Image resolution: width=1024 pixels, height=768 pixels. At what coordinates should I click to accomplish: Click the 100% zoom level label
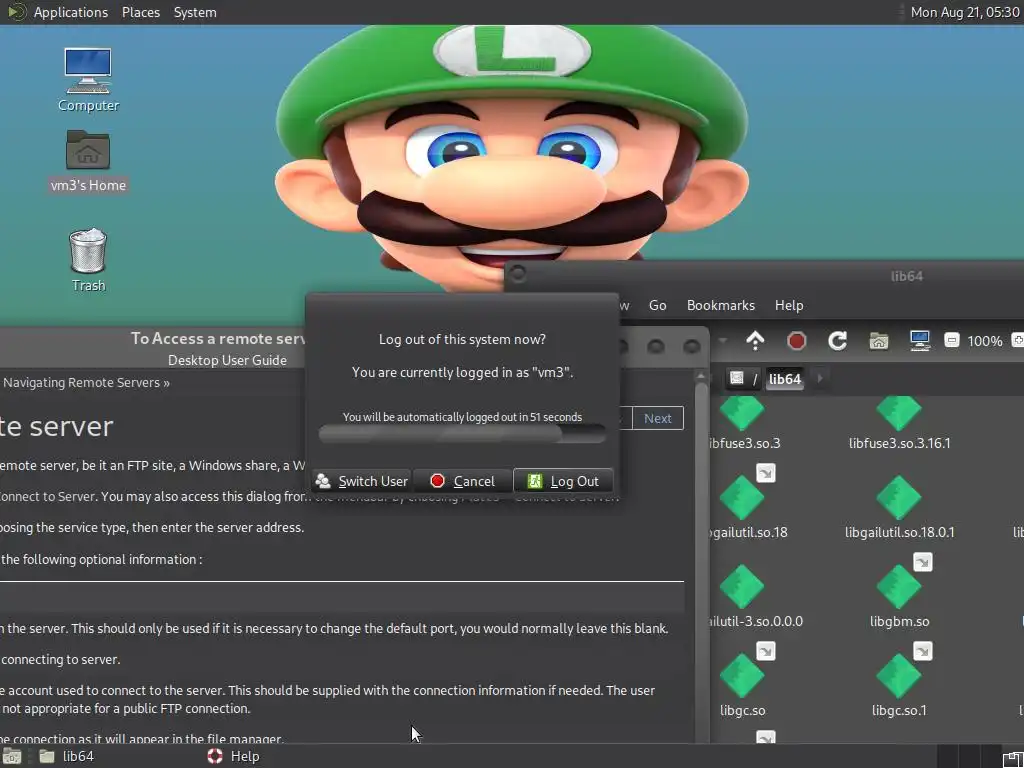984,341
